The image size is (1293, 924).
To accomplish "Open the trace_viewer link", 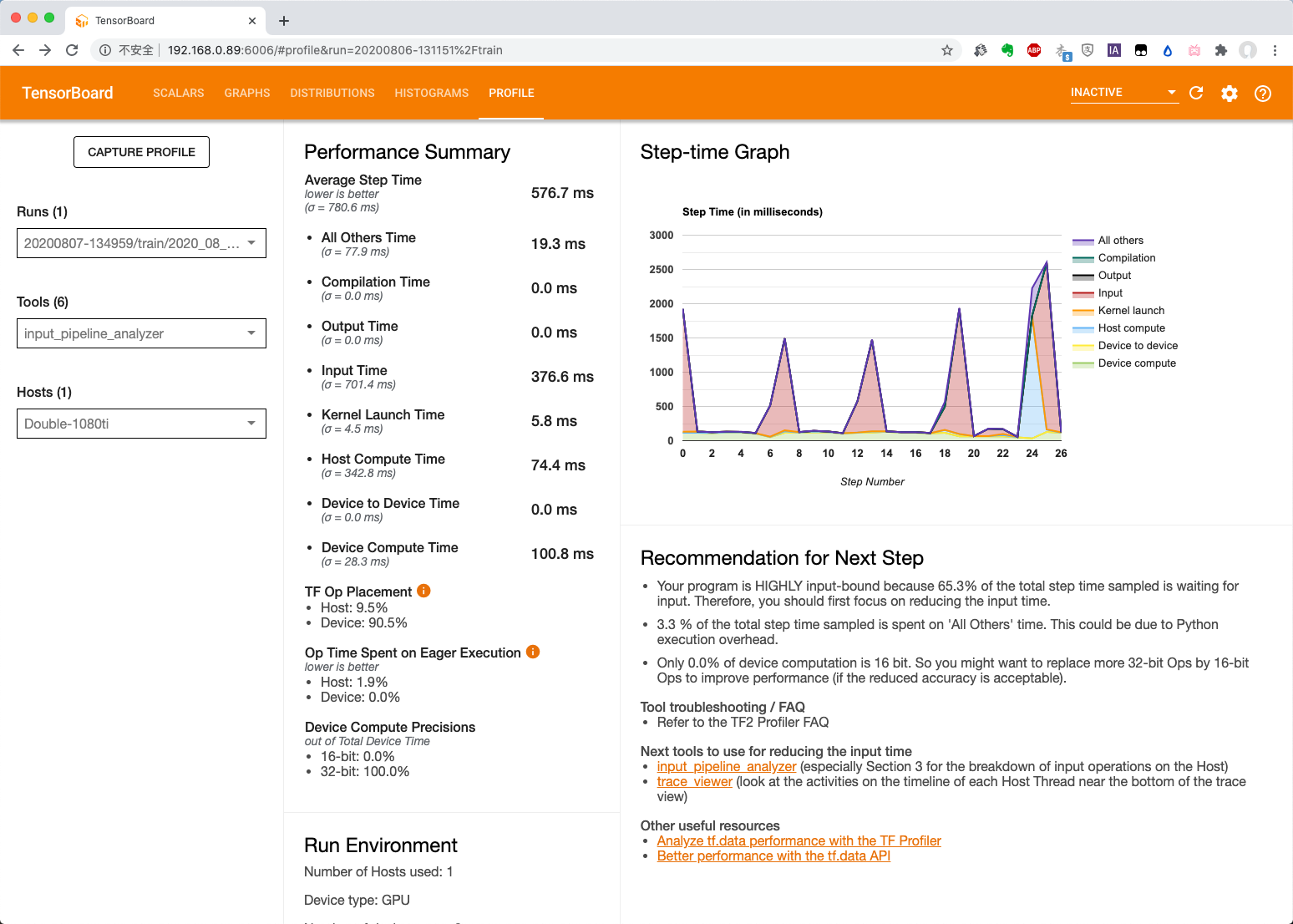I will [x=695, y=781].
